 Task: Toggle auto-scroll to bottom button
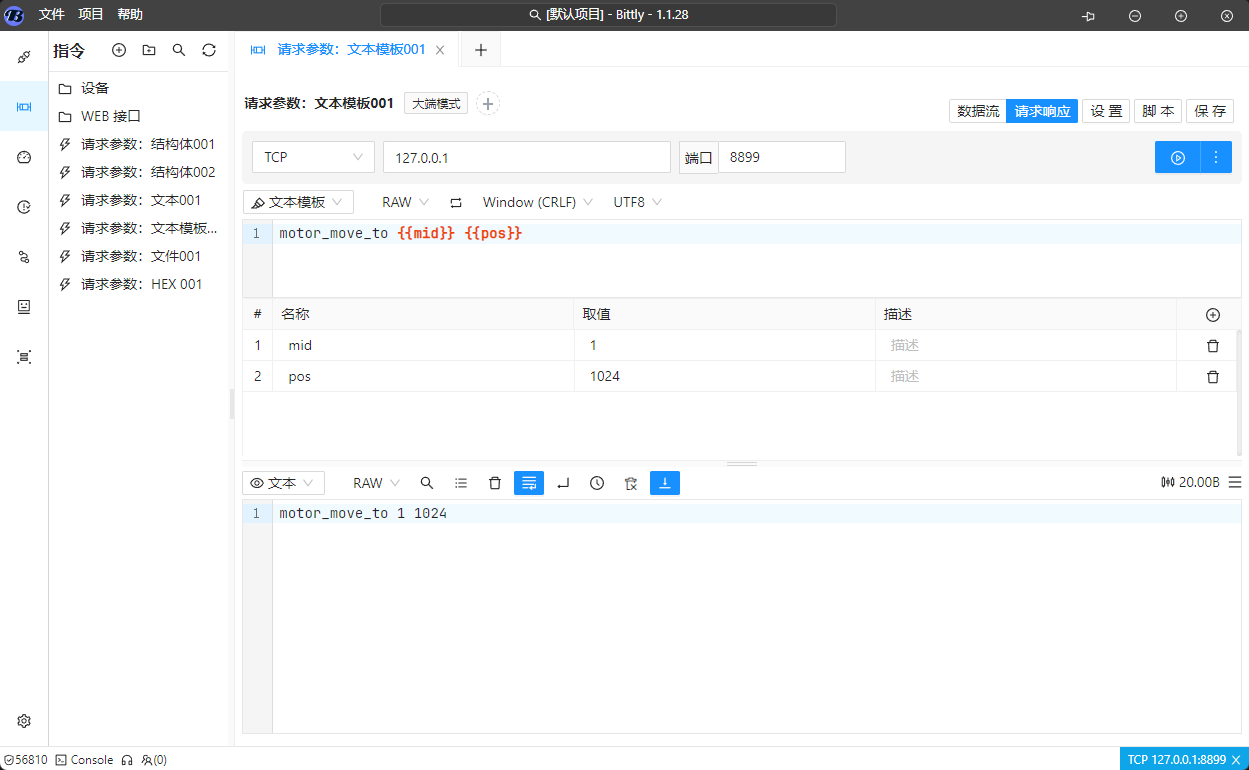(665, 483)
